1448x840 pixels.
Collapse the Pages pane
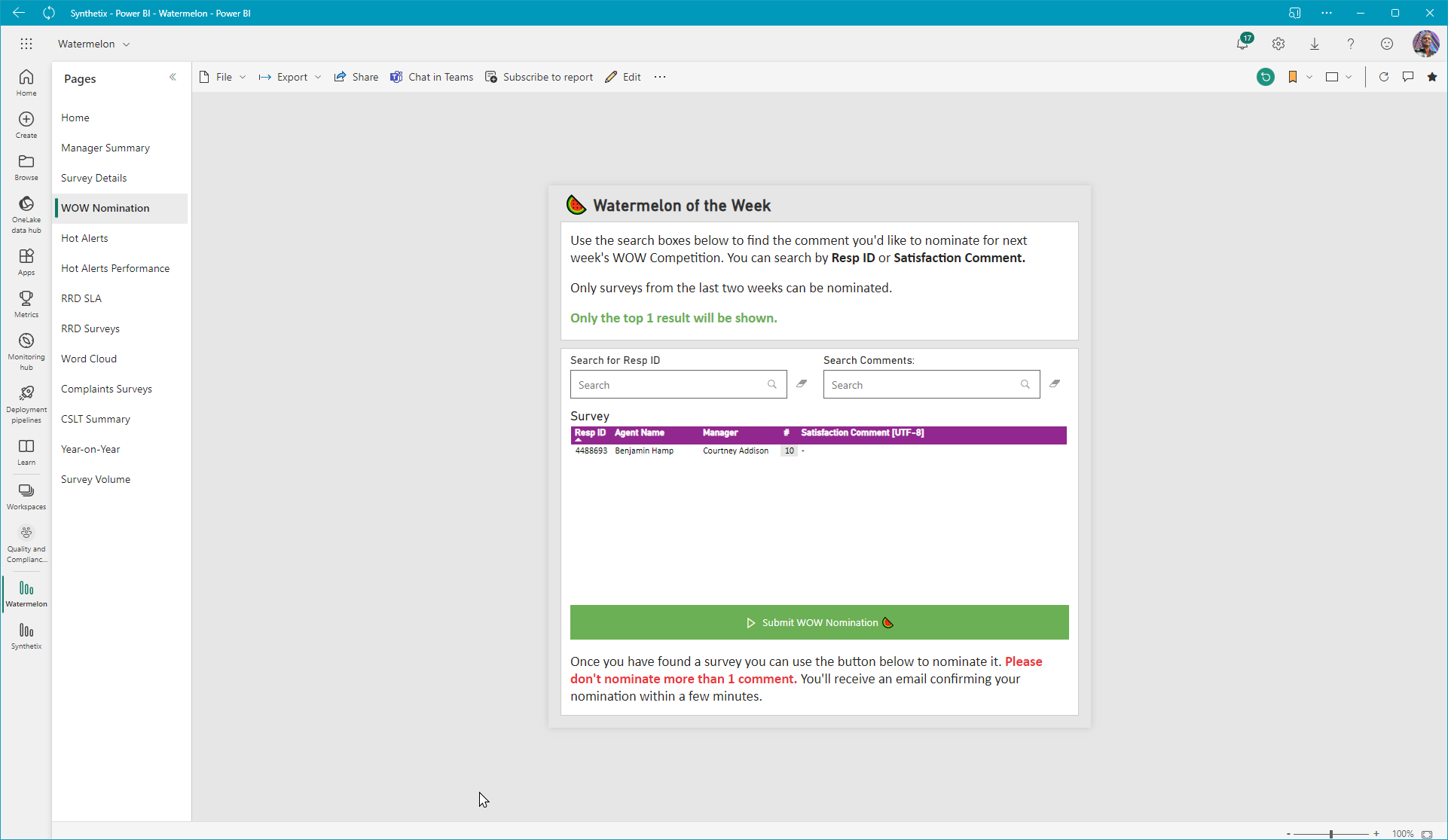tap(173, 78)
